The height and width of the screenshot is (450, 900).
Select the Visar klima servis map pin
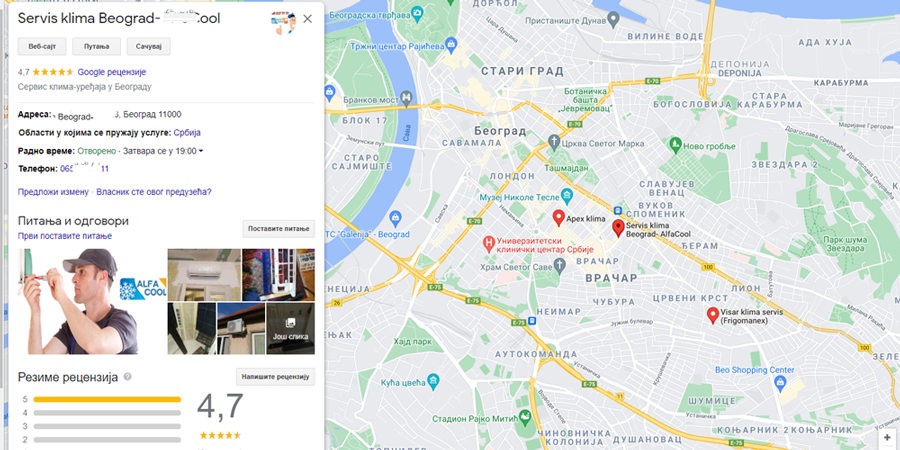tap(712, 315)
